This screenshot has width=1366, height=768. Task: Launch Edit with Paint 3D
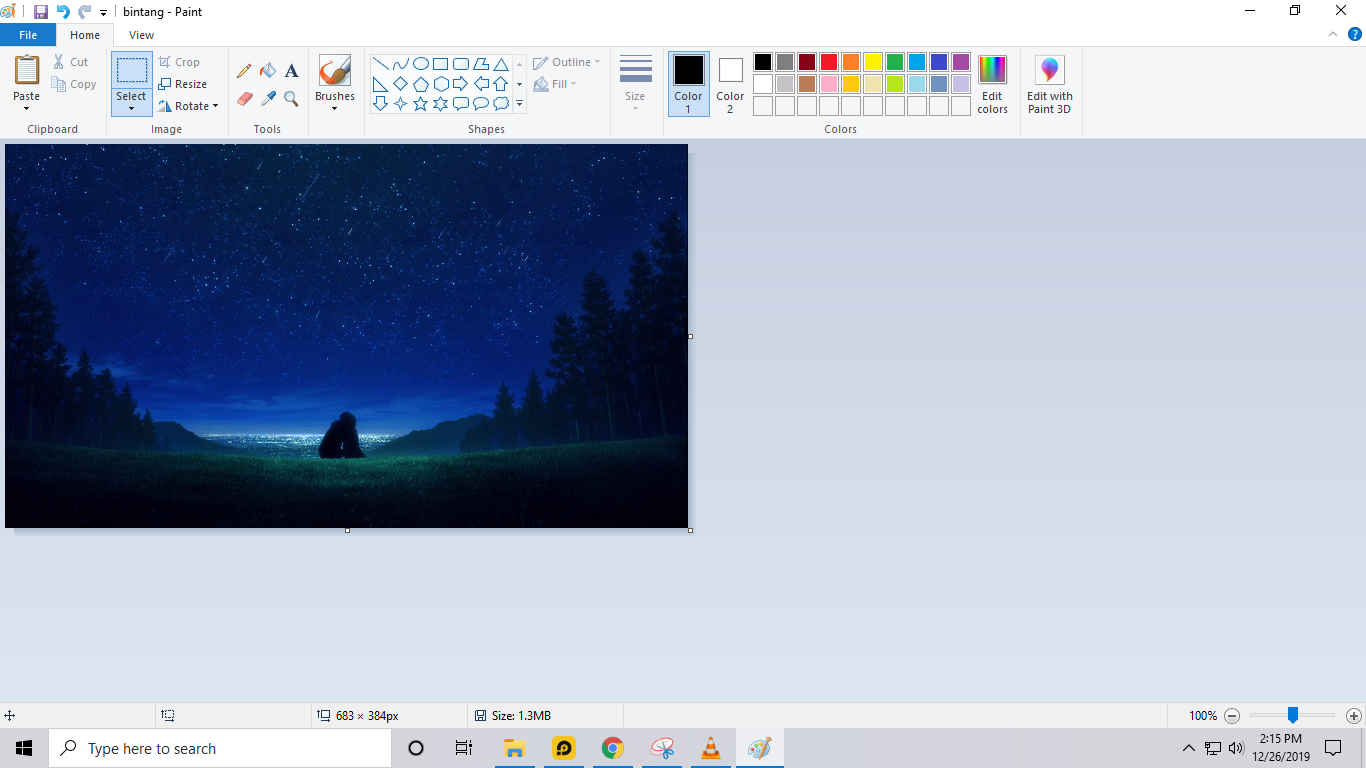[1049, 84]
